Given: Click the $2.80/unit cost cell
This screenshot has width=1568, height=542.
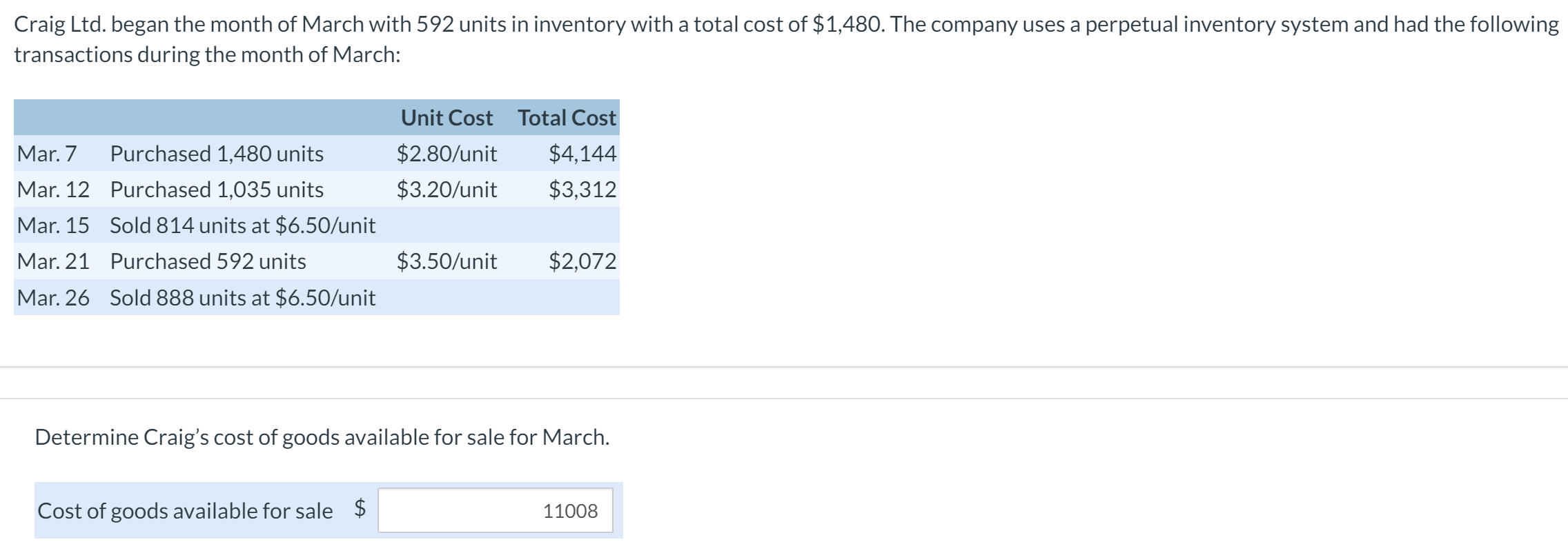Looking at the screenshot, I should [447, 153].
